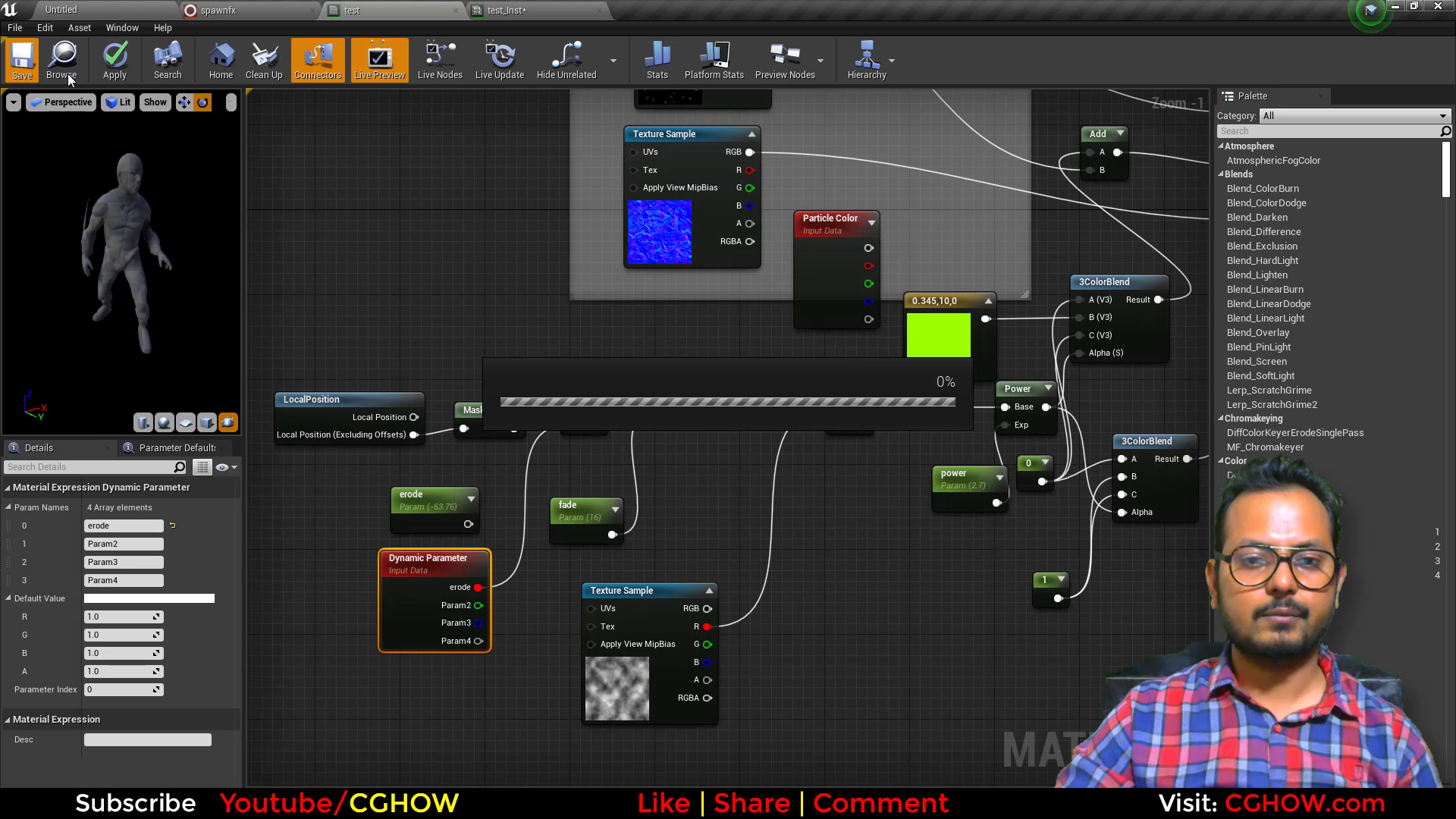The width and height of the screenshot is (1456, 819).
Task: Click the Apply icon in the toolbar
Action: tap(115, 60)
